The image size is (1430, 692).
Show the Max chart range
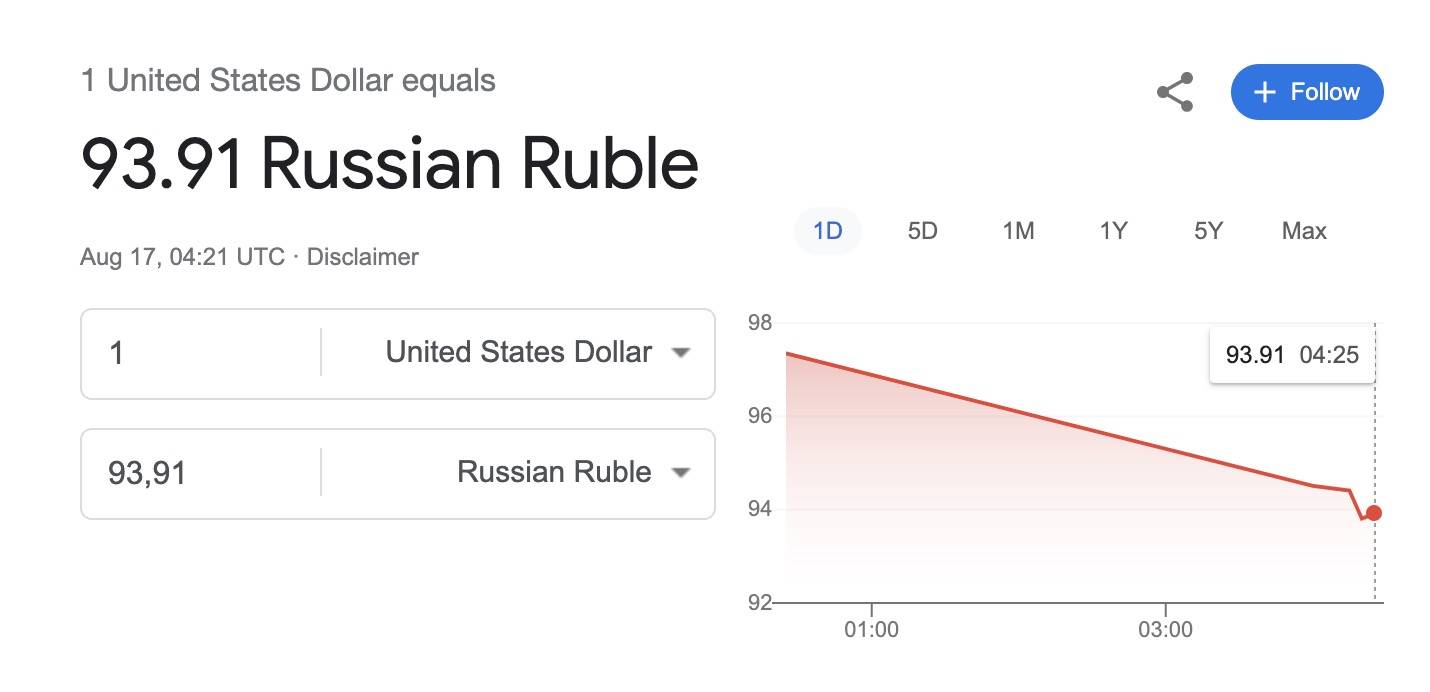(x=1304, y=231)
